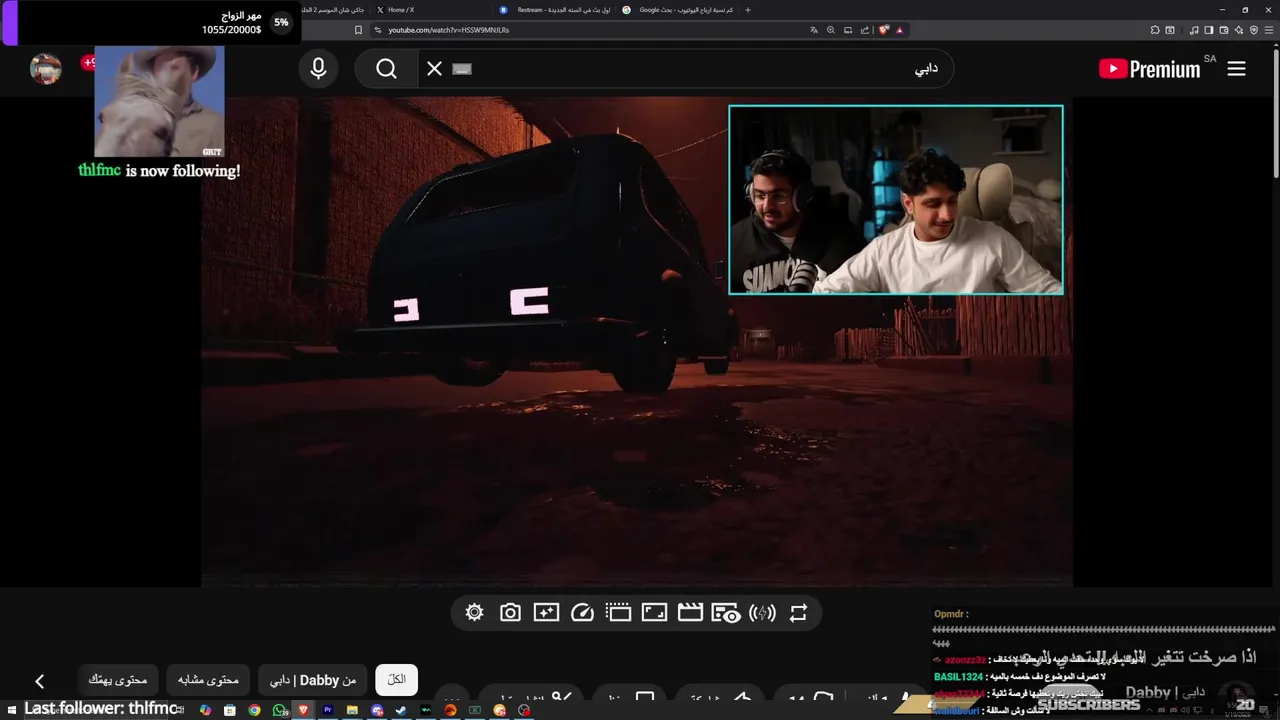The width and height of the screenshot is (1280, 720).
Task: Open Adobe Premiere Pro from taskbar
Action: click(327, 710)
